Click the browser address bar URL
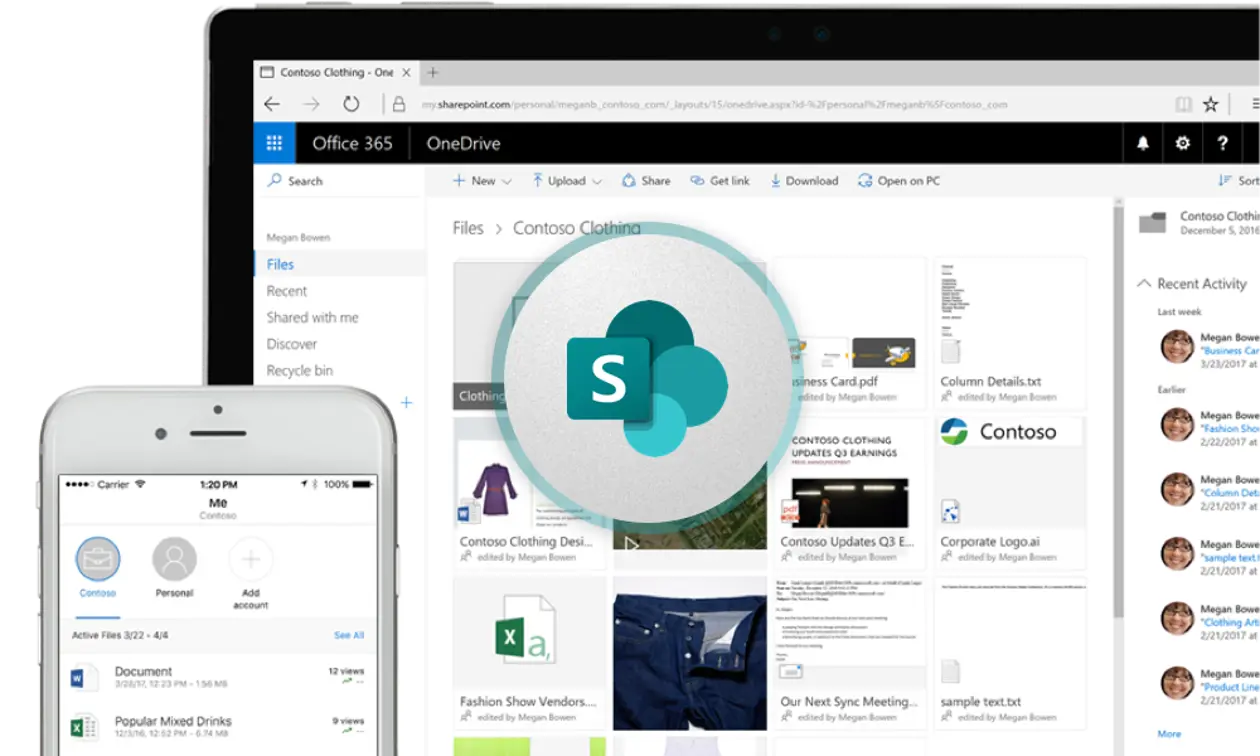 pos(714,104)
